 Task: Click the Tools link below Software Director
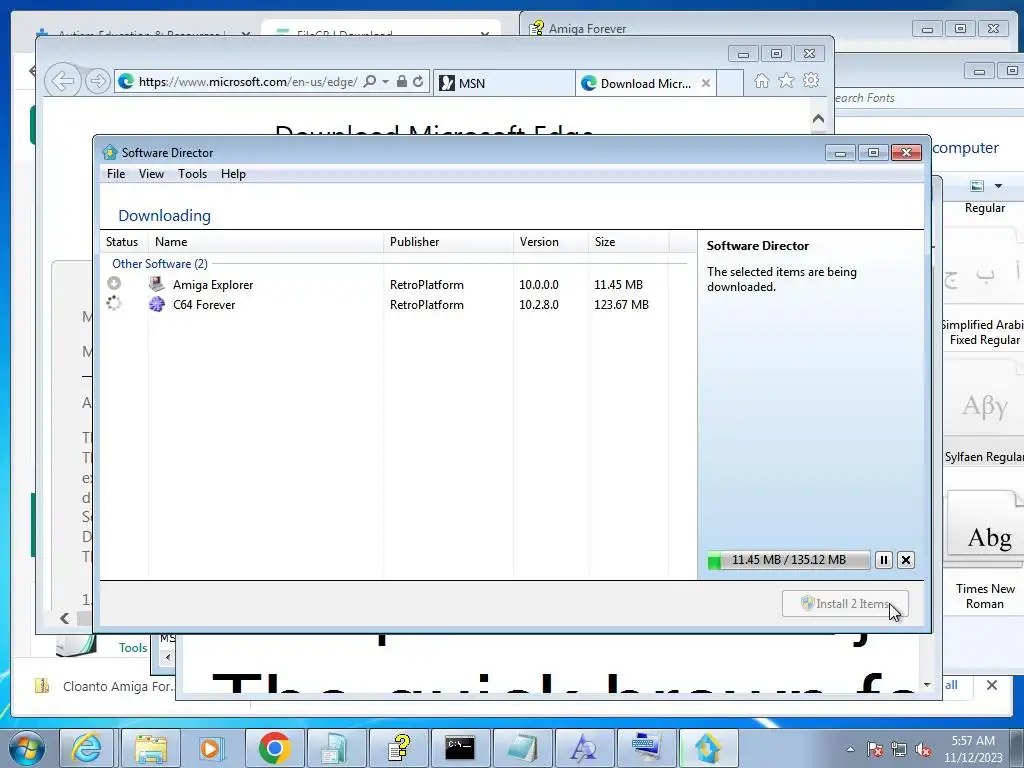click(133, 647)
